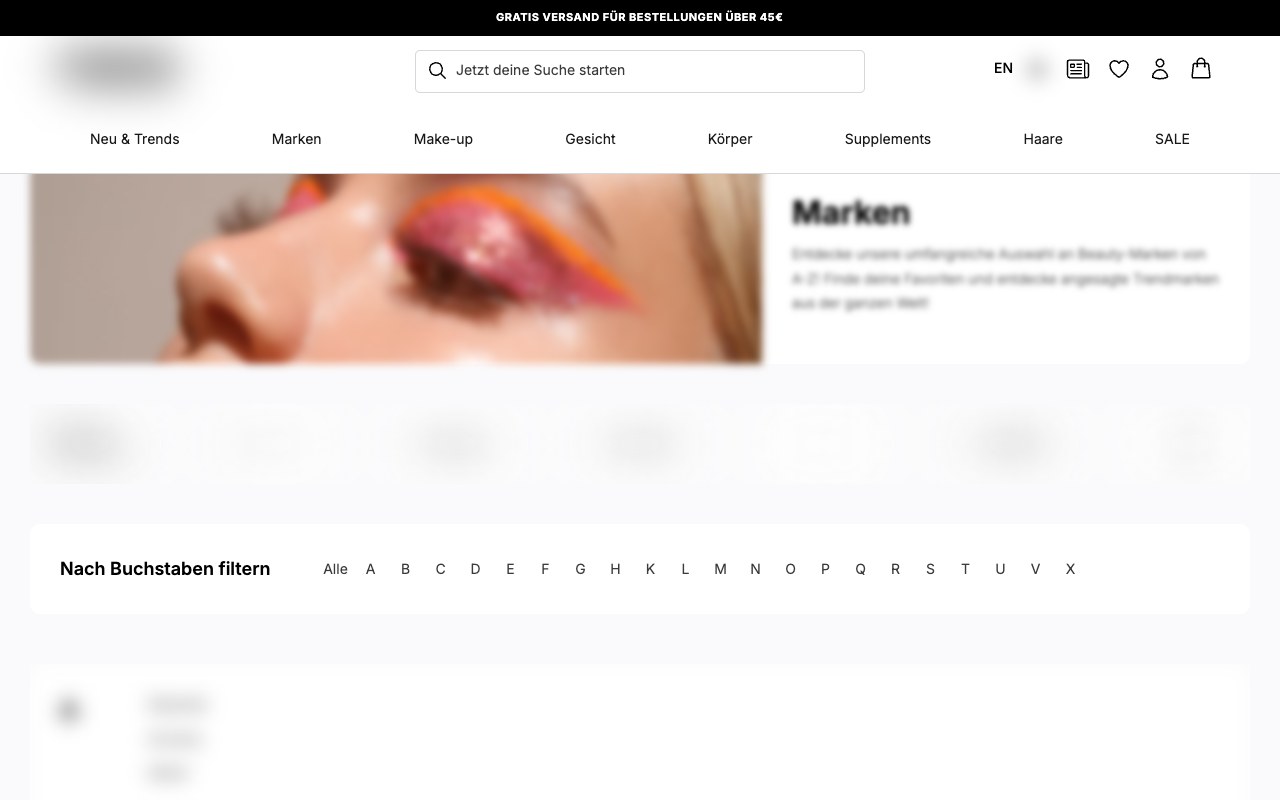Filter brands by letter L
1280x800 pixels.
[x=685, y=569]
